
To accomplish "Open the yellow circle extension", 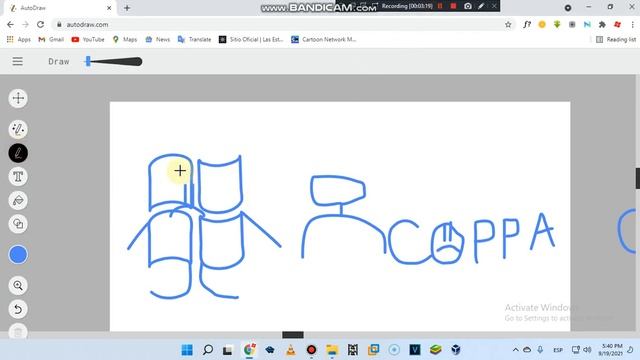I will 542,24.
